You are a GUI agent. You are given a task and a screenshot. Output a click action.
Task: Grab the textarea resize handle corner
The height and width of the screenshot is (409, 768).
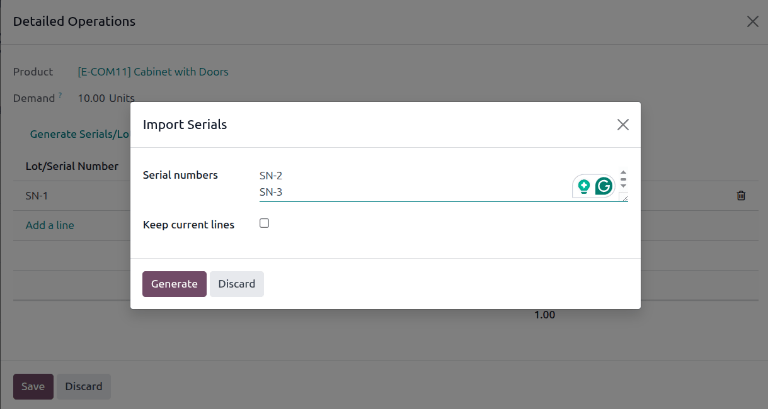coord(625,199)
